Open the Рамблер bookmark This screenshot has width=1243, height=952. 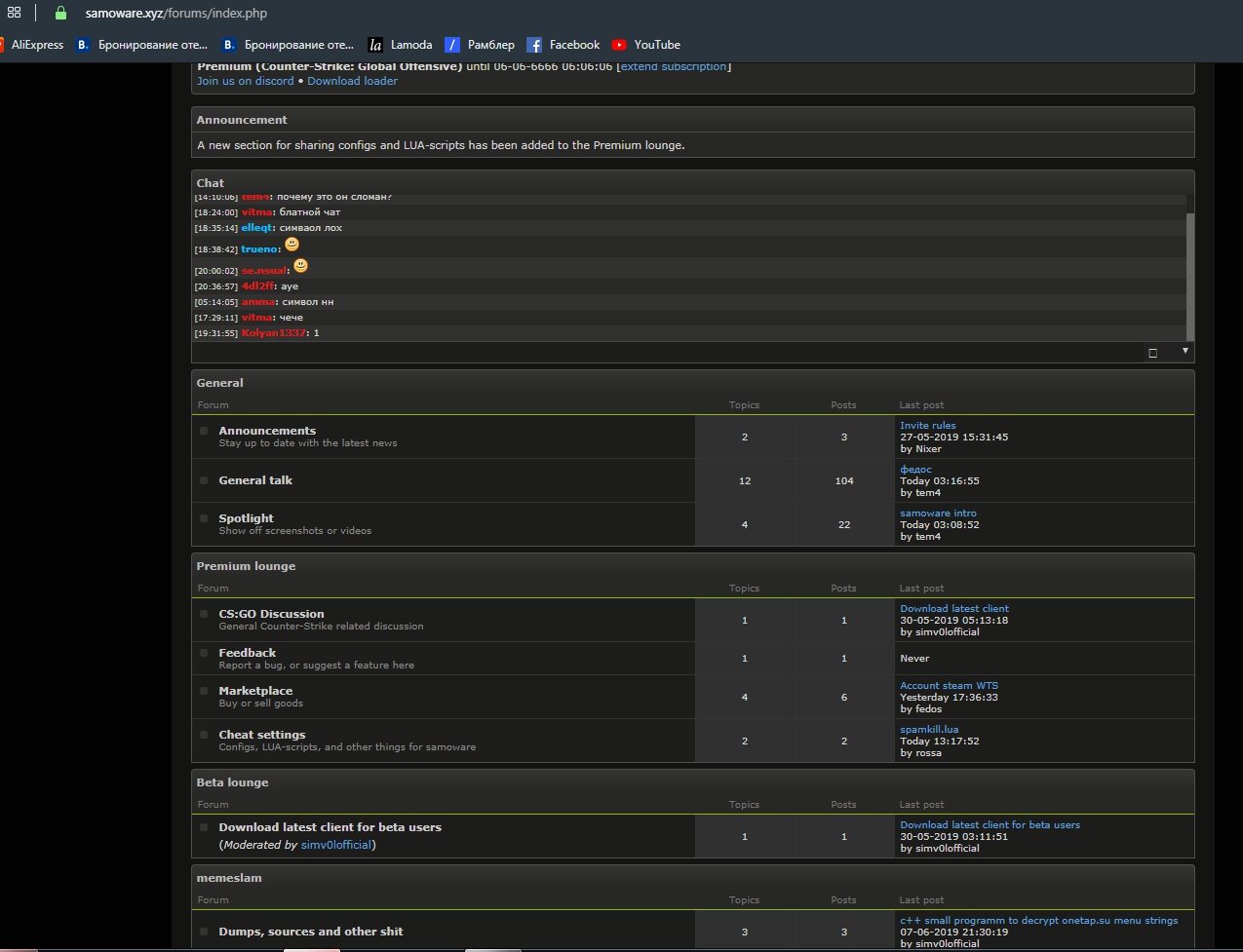[x=479, y=45]
